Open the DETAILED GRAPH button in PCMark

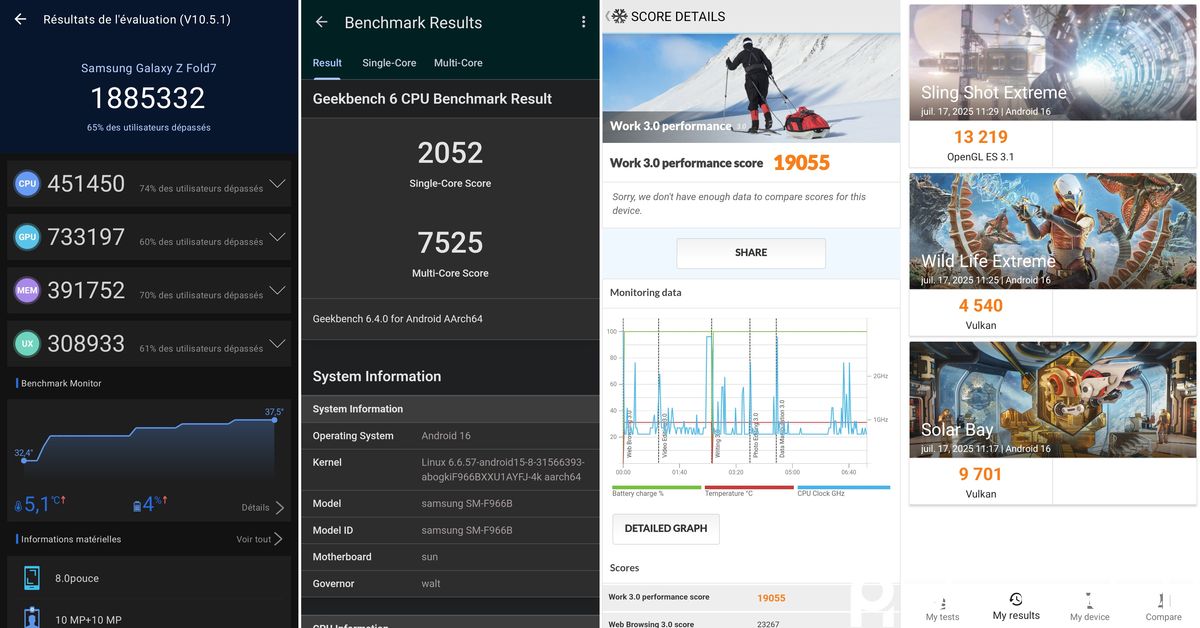(x=666, y=528)
